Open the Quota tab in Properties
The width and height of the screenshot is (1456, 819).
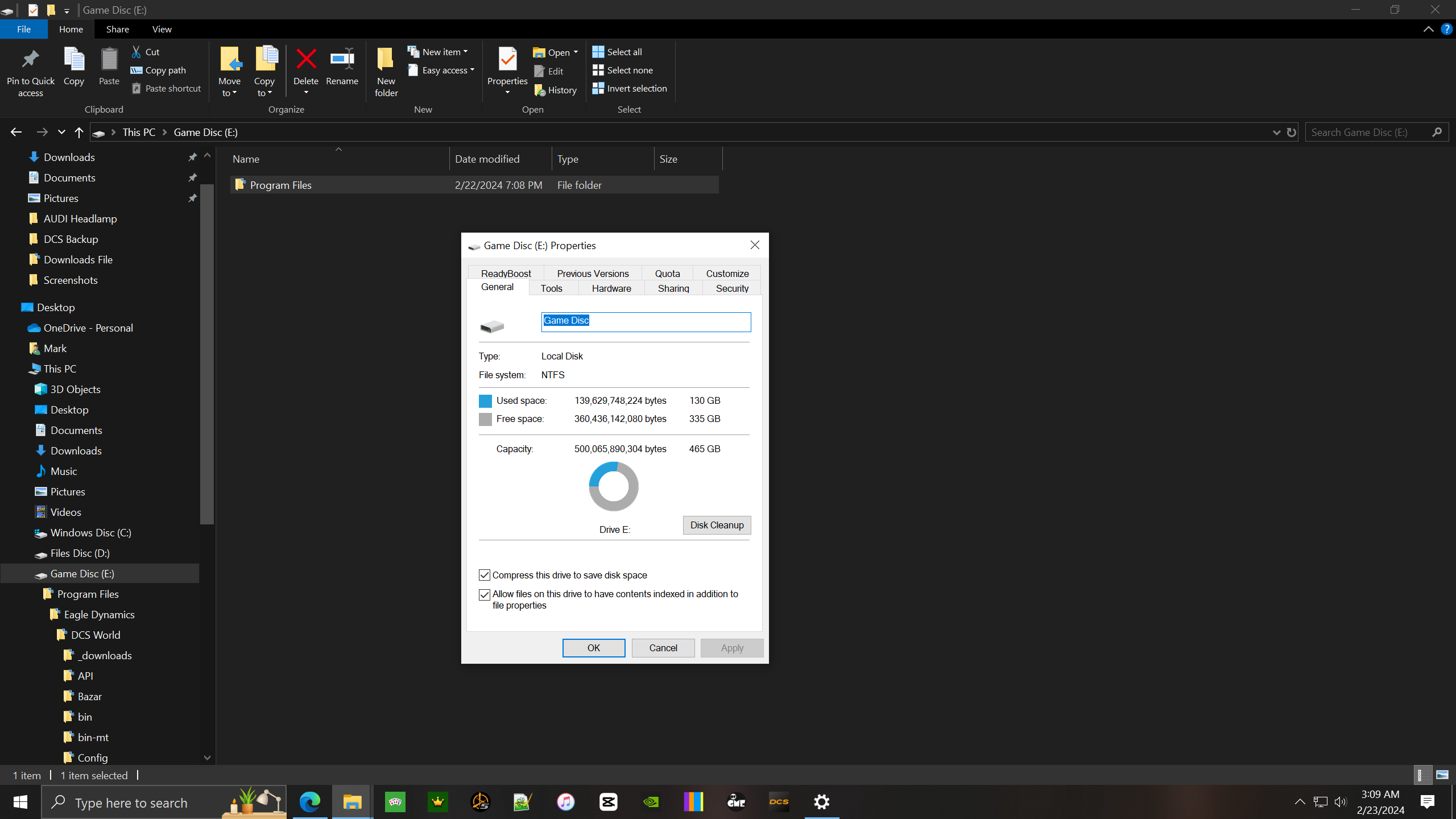point(667,273)
